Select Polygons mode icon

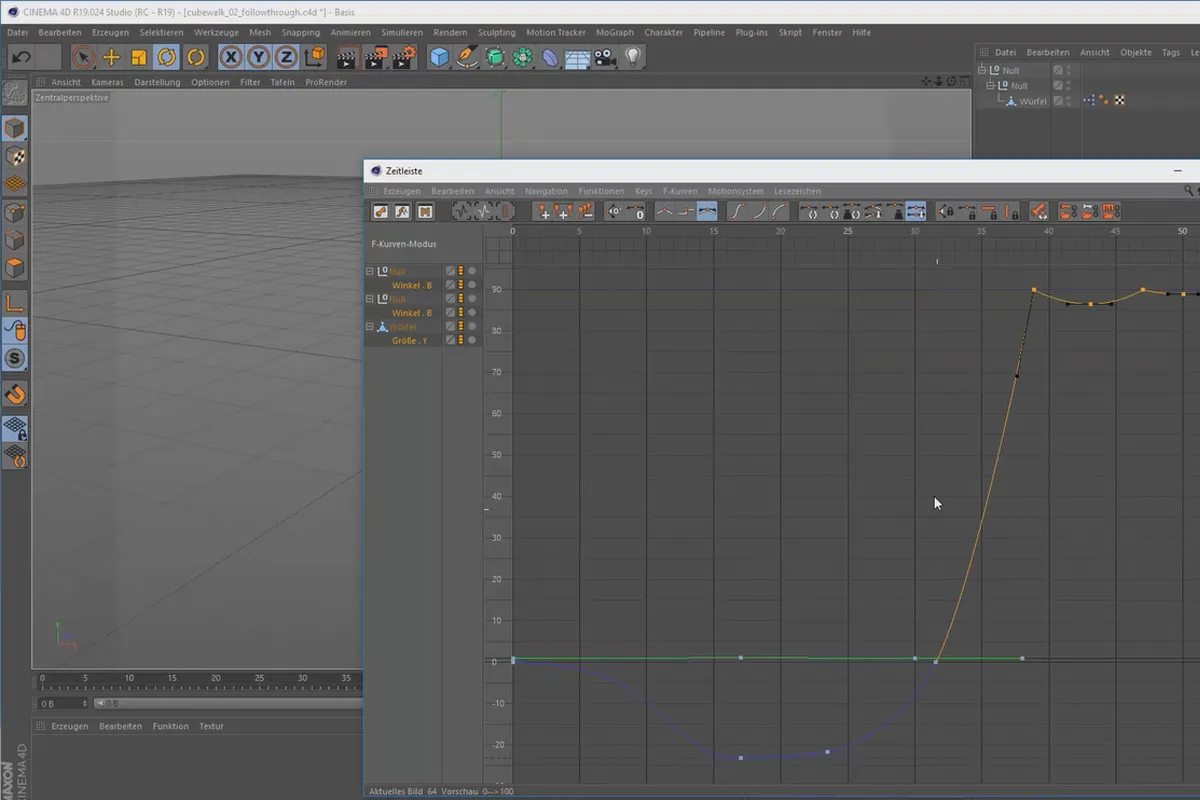pyautogui.click(x=15, y=268)
